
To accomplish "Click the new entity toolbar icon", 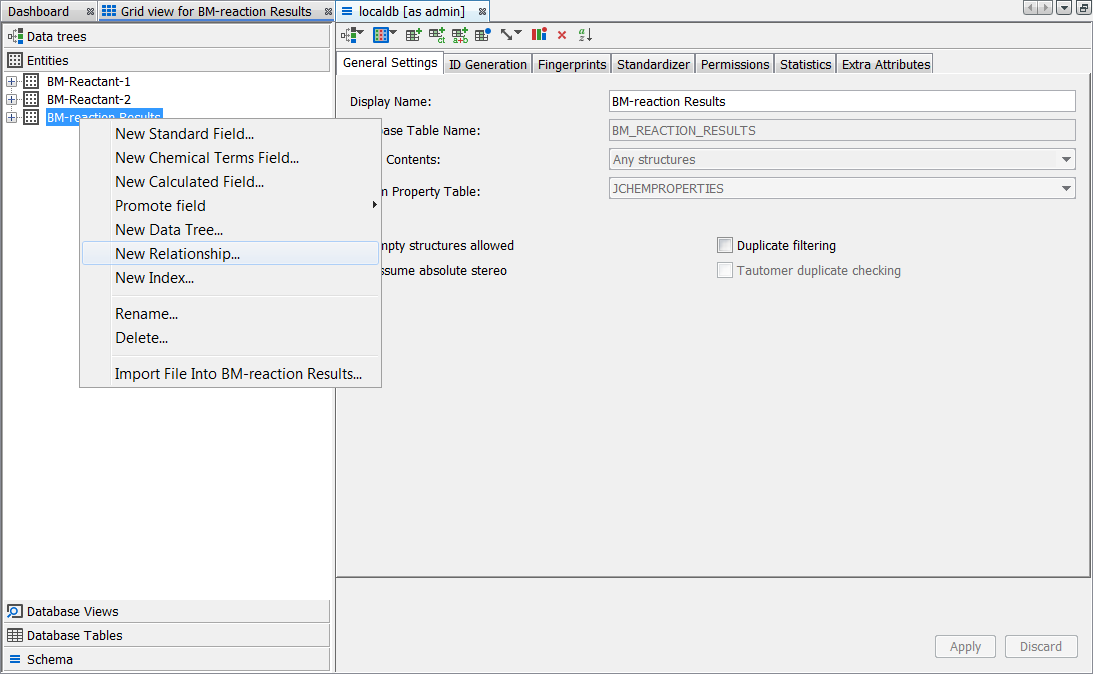I will coord(383,35).
